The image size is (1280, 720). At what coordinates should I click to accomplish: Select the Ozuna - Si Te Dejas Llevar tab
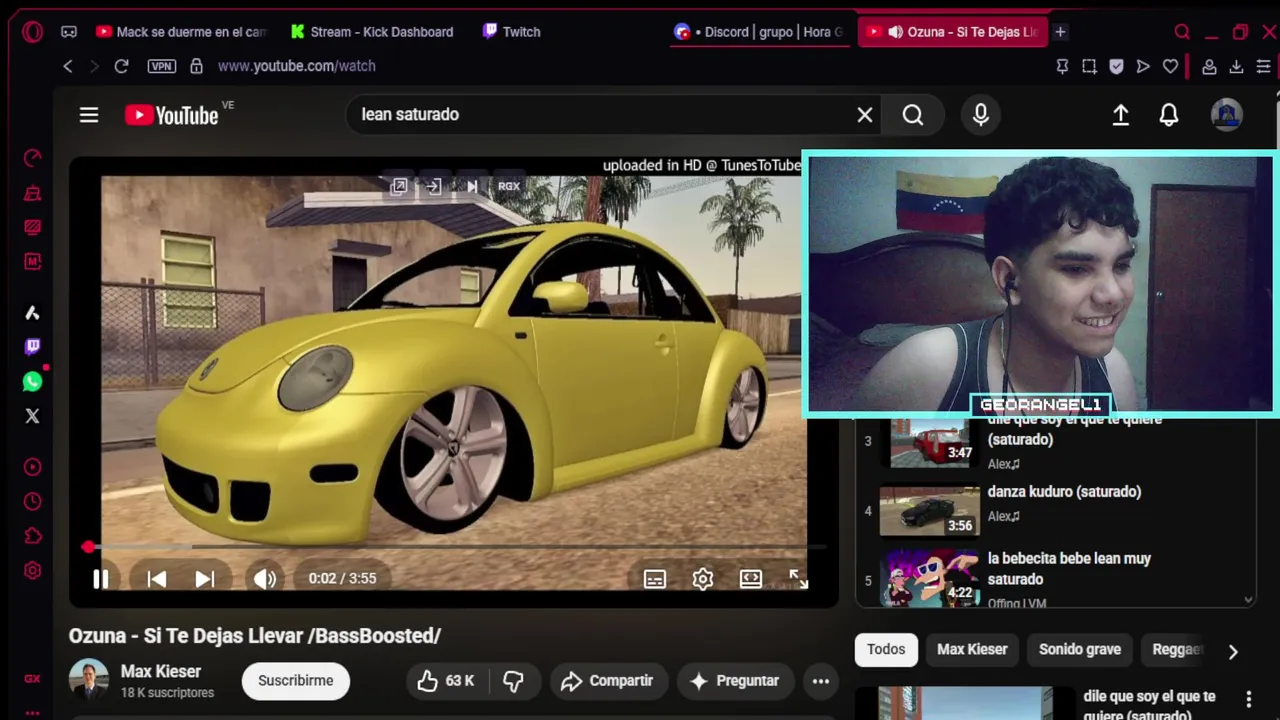[953, 32]
